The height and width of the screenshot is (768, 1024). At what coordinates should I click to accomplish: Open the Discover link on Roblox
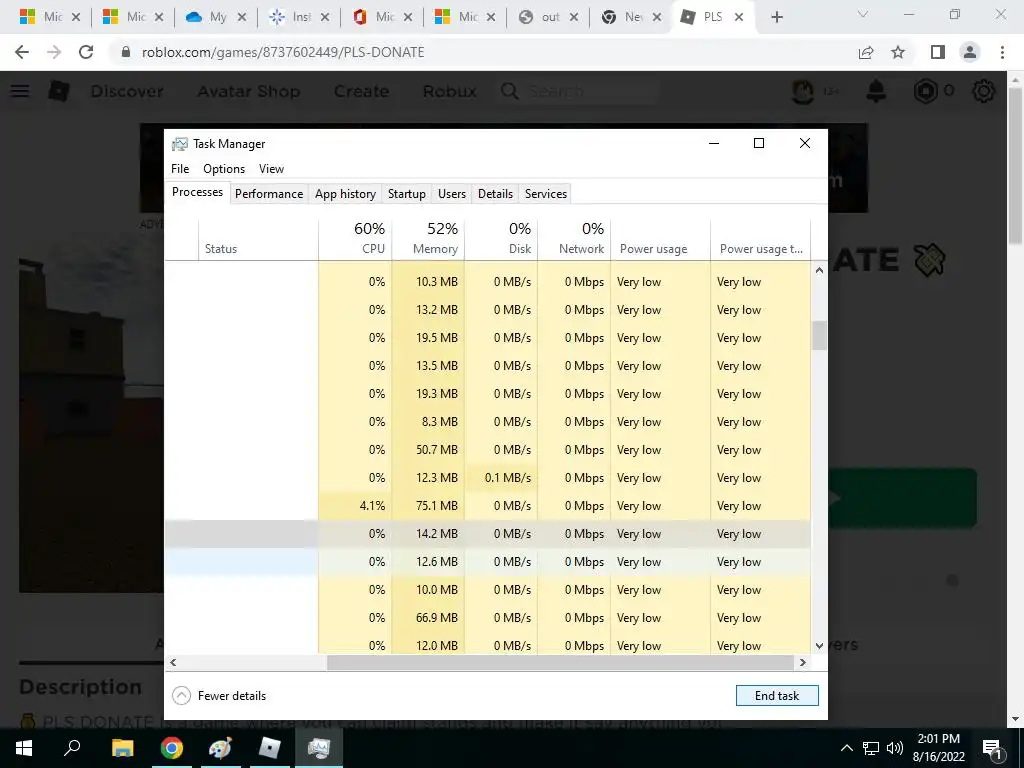(x=127, y=91)
